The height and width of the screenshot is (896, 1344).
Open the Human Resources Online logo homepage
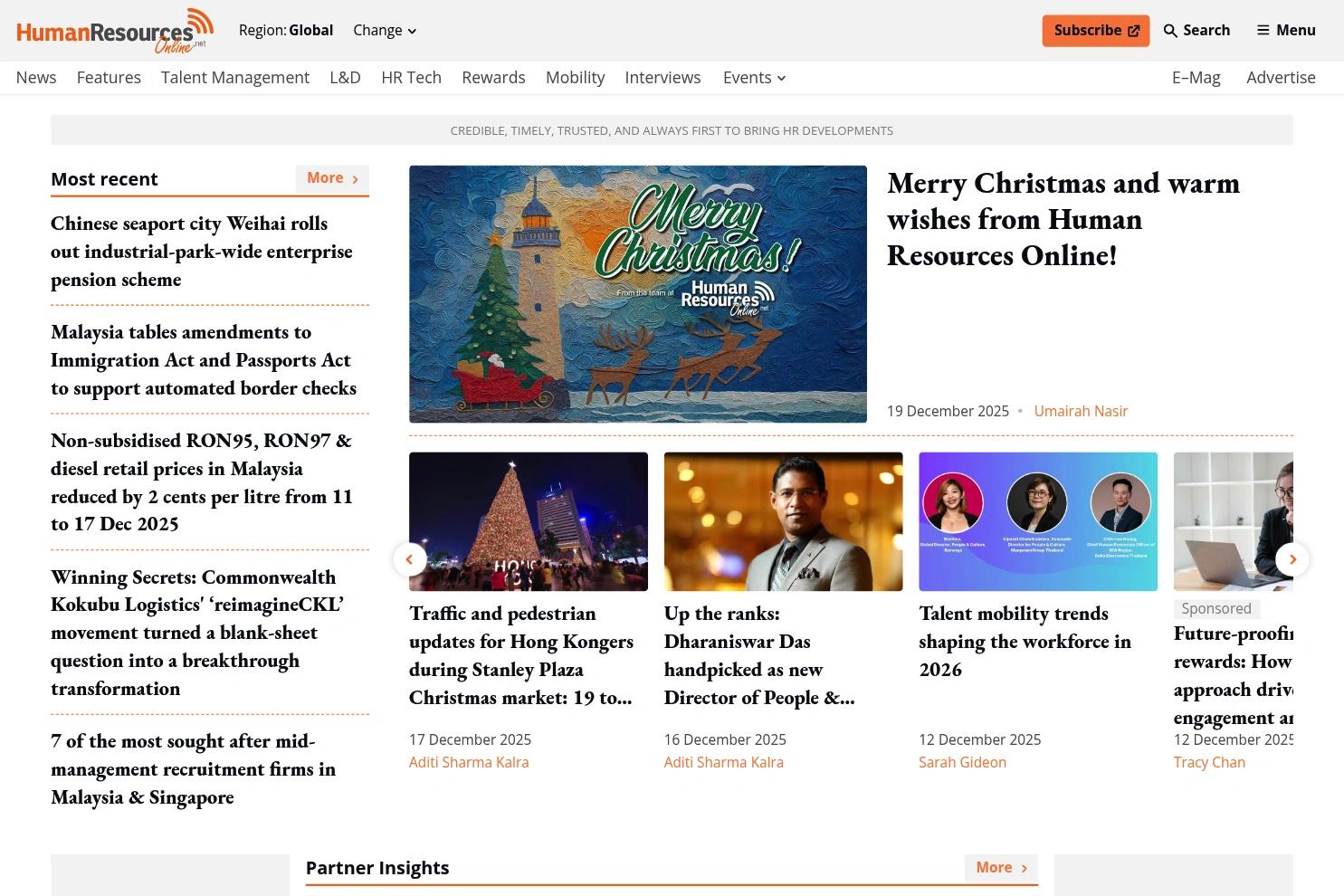tap(115, 31)
